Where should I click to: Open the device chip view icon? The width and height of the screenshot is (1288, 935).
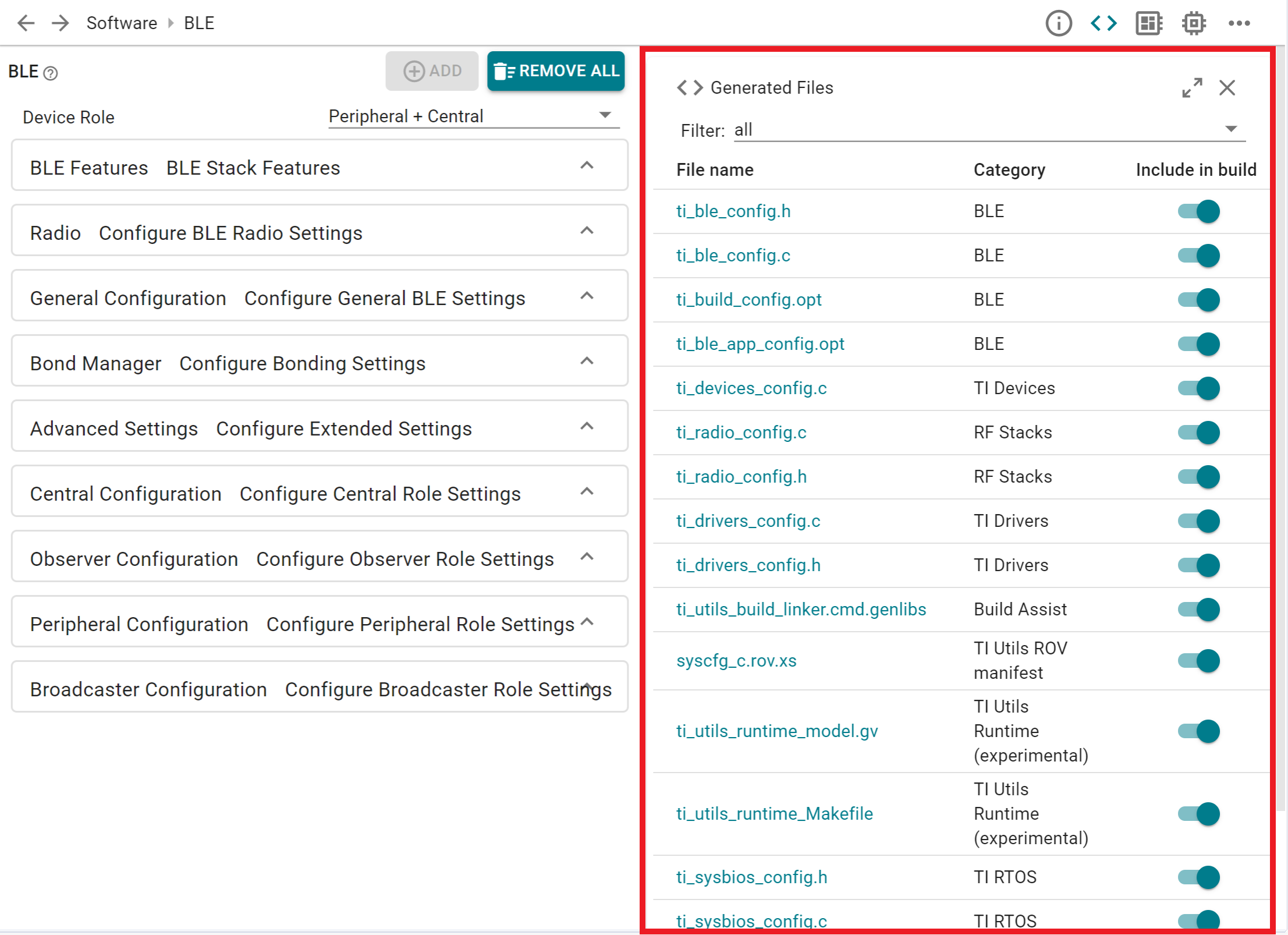[x=1193, y=23]
